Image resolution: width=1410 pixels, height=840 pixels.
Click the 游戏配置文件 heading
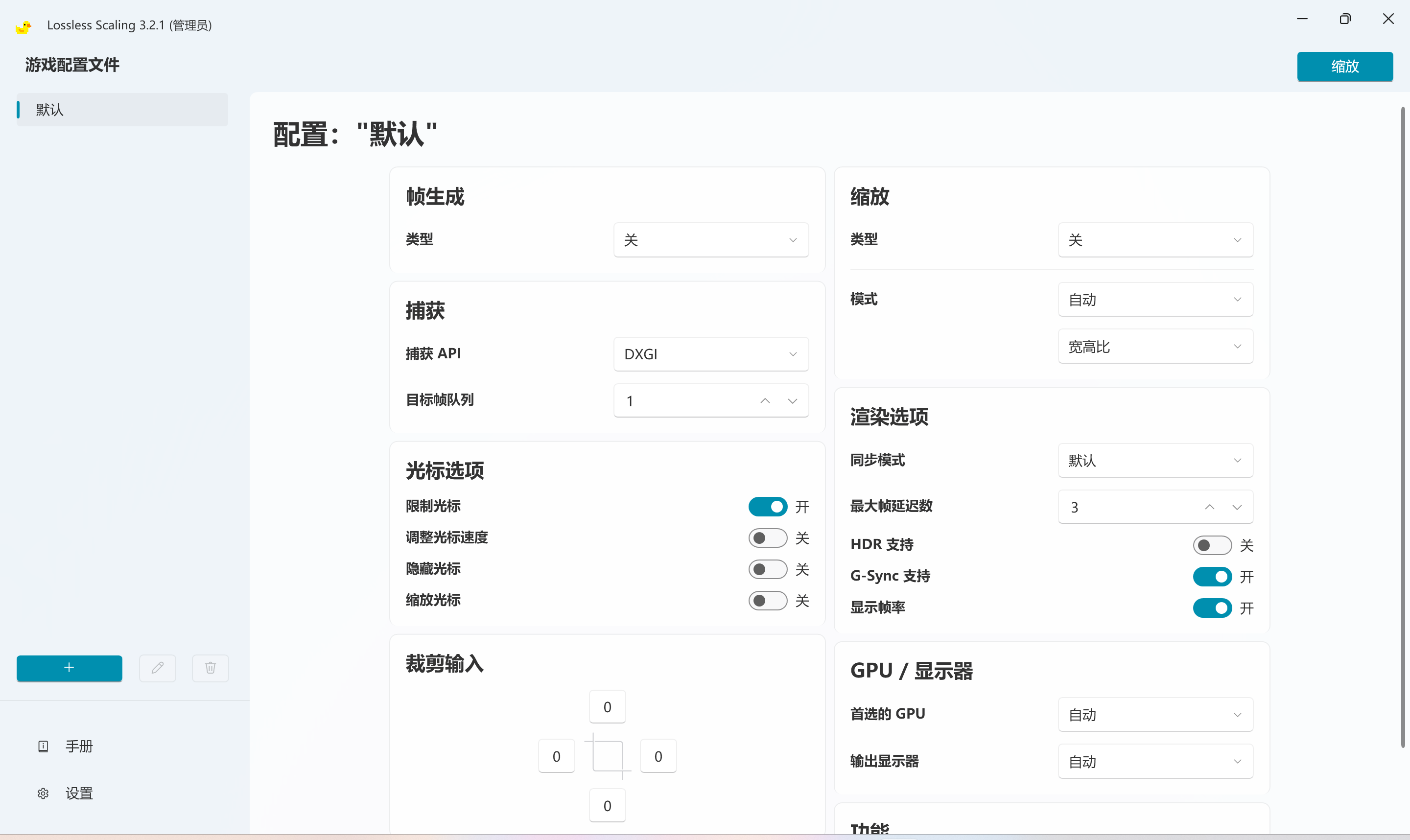[x=72, y=65]
